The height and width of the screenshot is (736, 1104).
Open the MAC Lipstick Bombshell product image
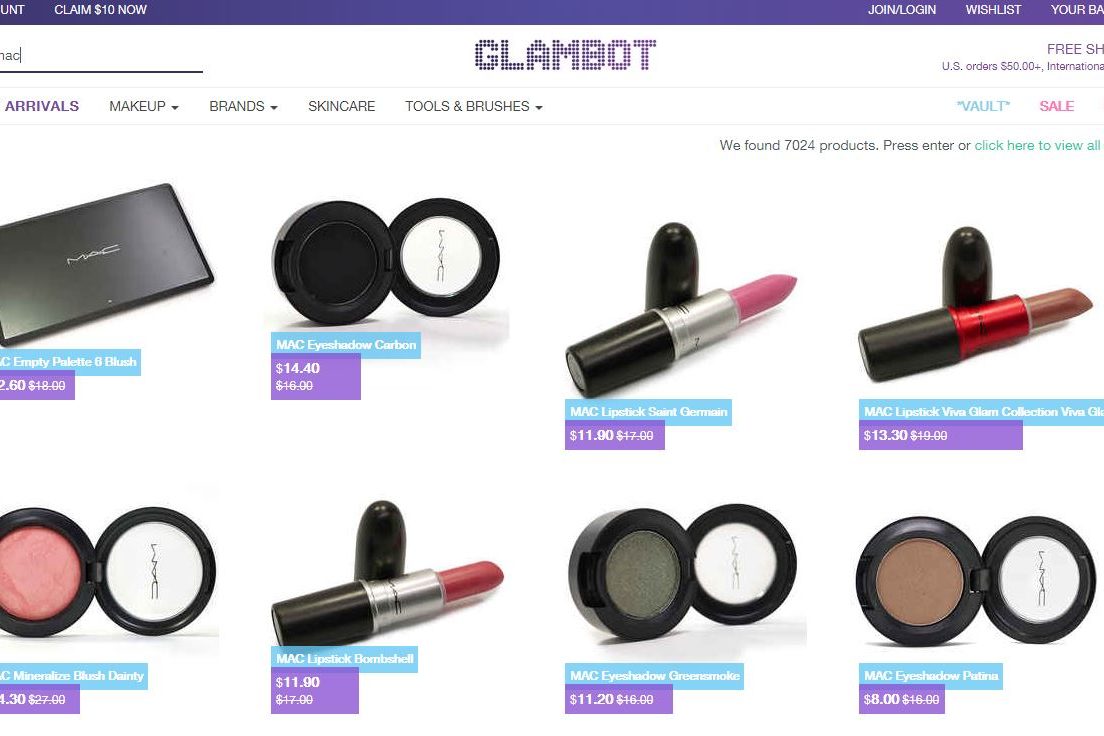(x=387, y=572)
